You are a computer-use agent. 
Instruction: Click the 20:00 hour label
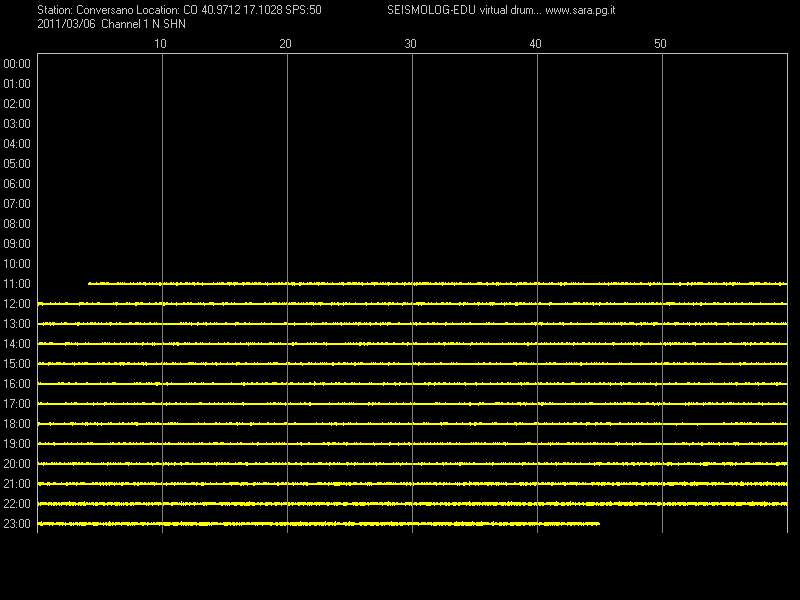pyautogui.click(x=17, y=464)
